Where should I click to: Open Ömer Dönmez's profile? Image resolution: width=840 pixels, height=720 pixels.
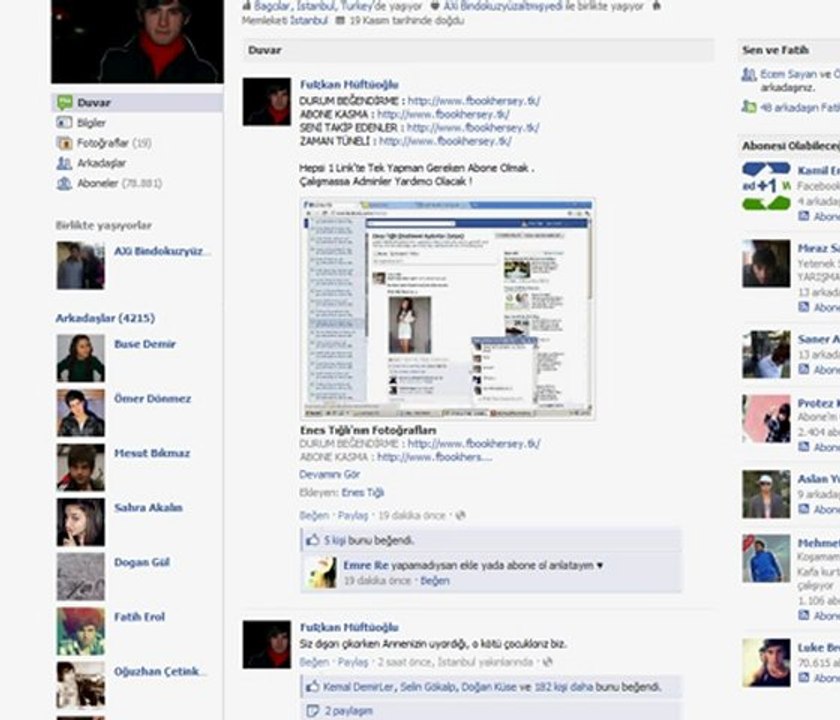click(x=152, y=399)
